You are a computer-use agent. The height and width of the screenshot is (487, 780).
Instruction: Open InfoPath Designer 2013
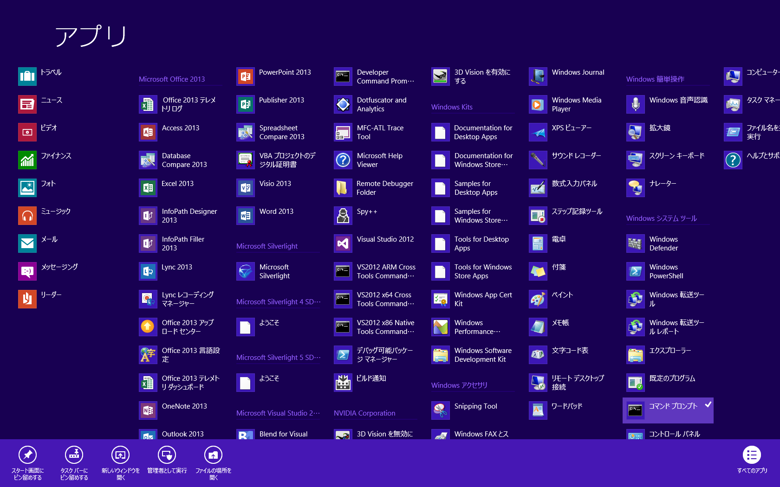point(178,216)
